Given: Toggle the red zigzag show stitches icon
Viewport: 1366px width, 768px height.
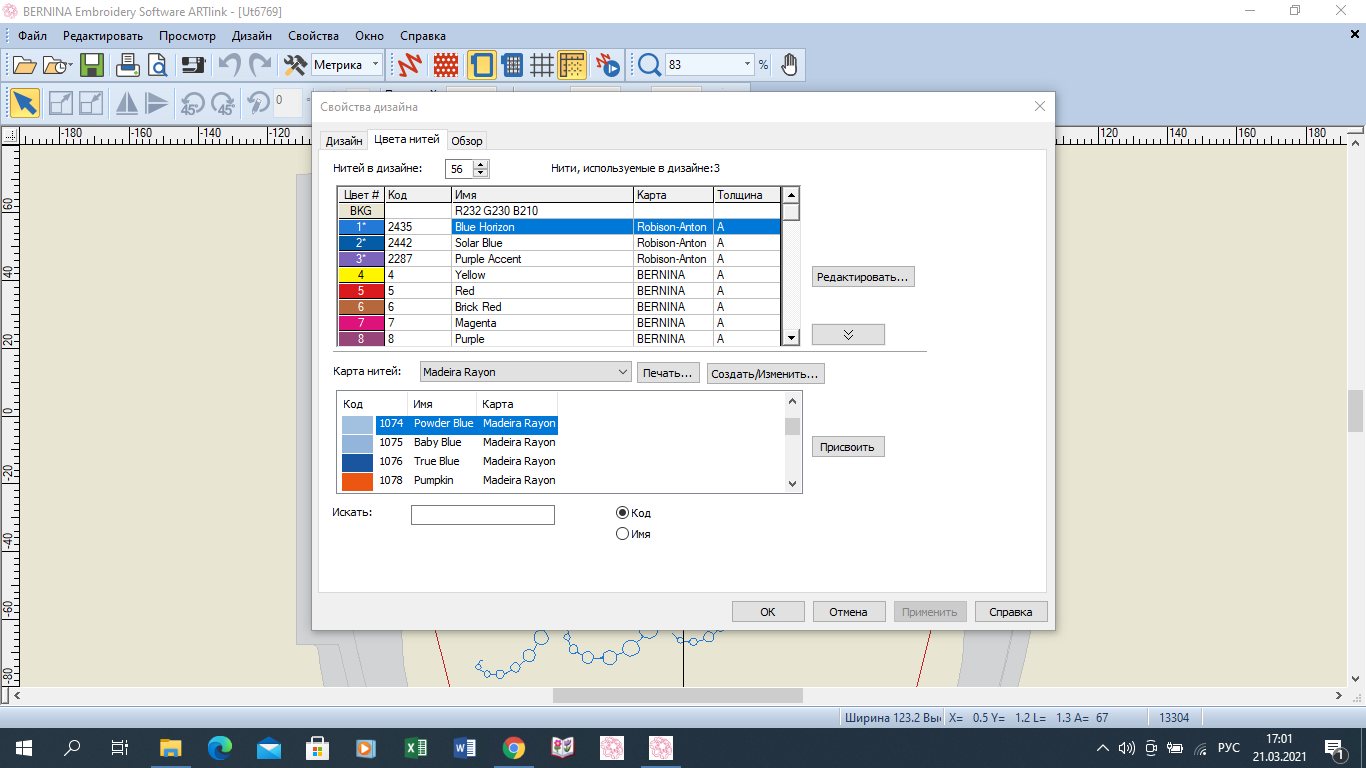Looking at the screenshot, I should pos(410,65).
